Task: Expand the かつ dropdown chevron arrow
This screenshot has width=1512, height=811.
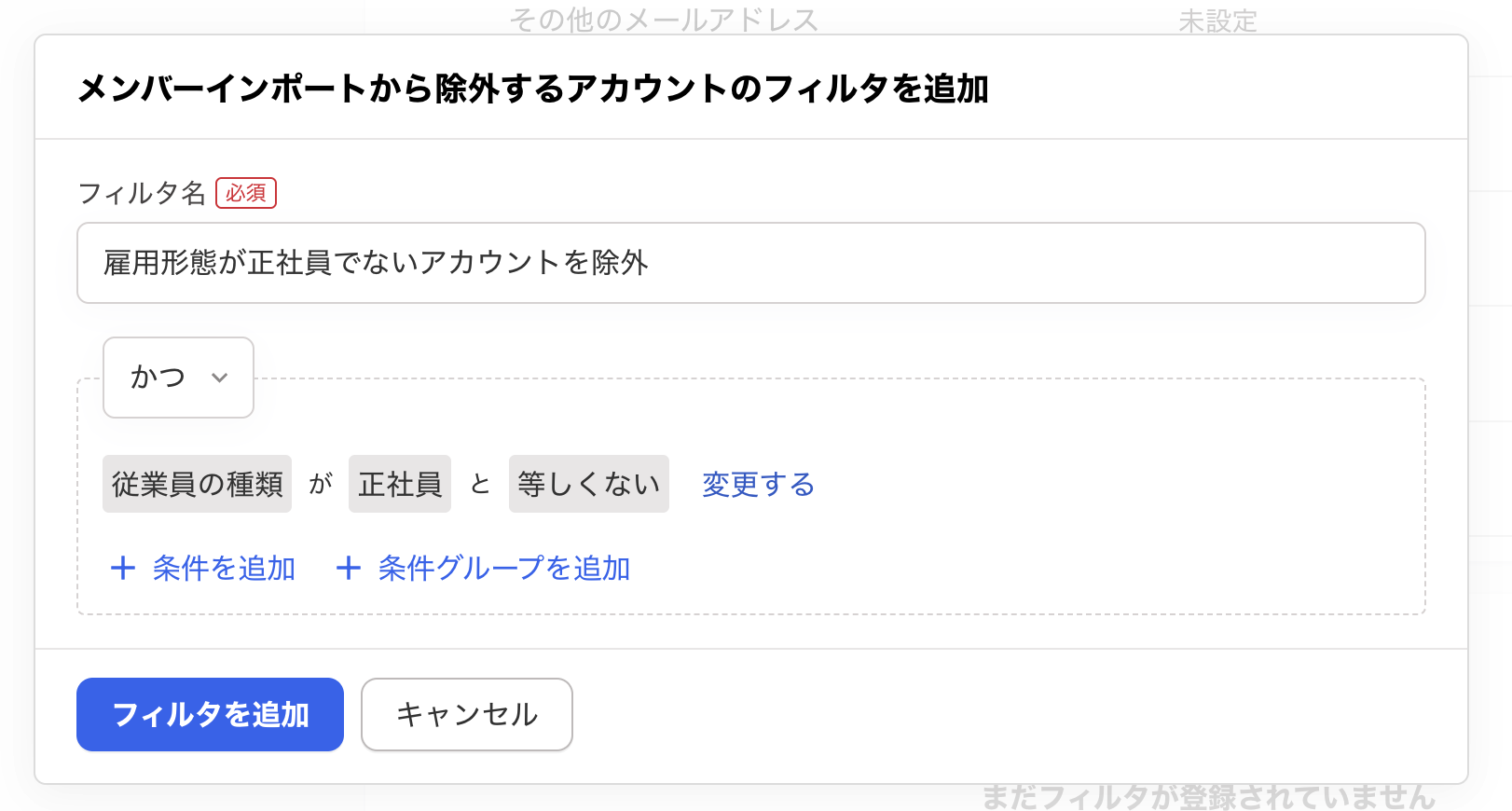Action: pyautogui.click(x=219, y=378)
